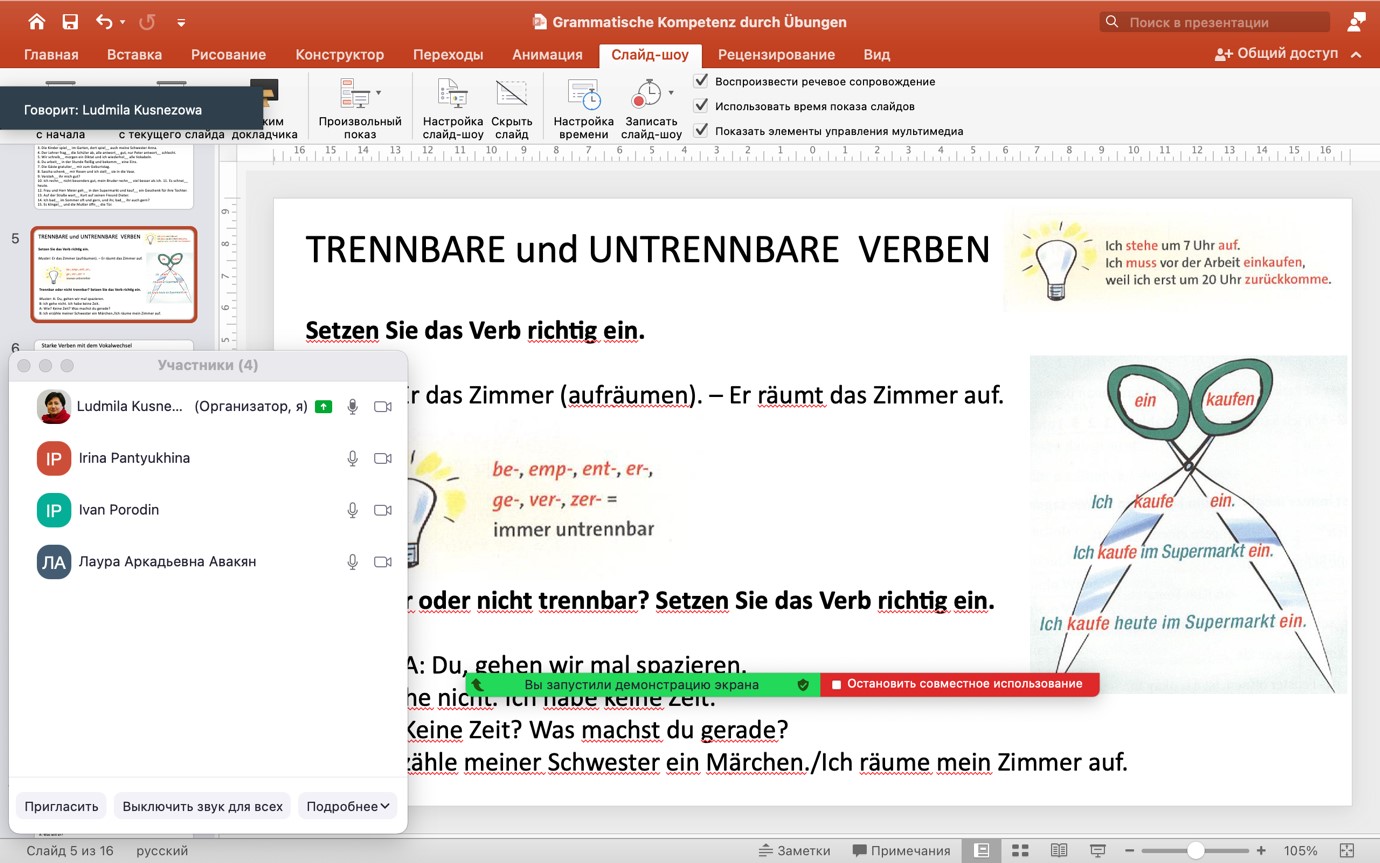Toggle Irina Pantyukhina's video camera icon

382,458
